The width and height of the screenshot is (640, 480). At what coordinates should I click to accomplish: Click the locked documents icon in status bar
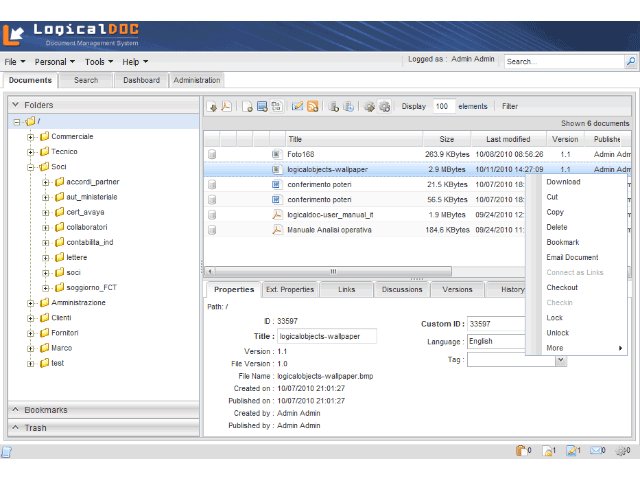click(x=547, y=450)
